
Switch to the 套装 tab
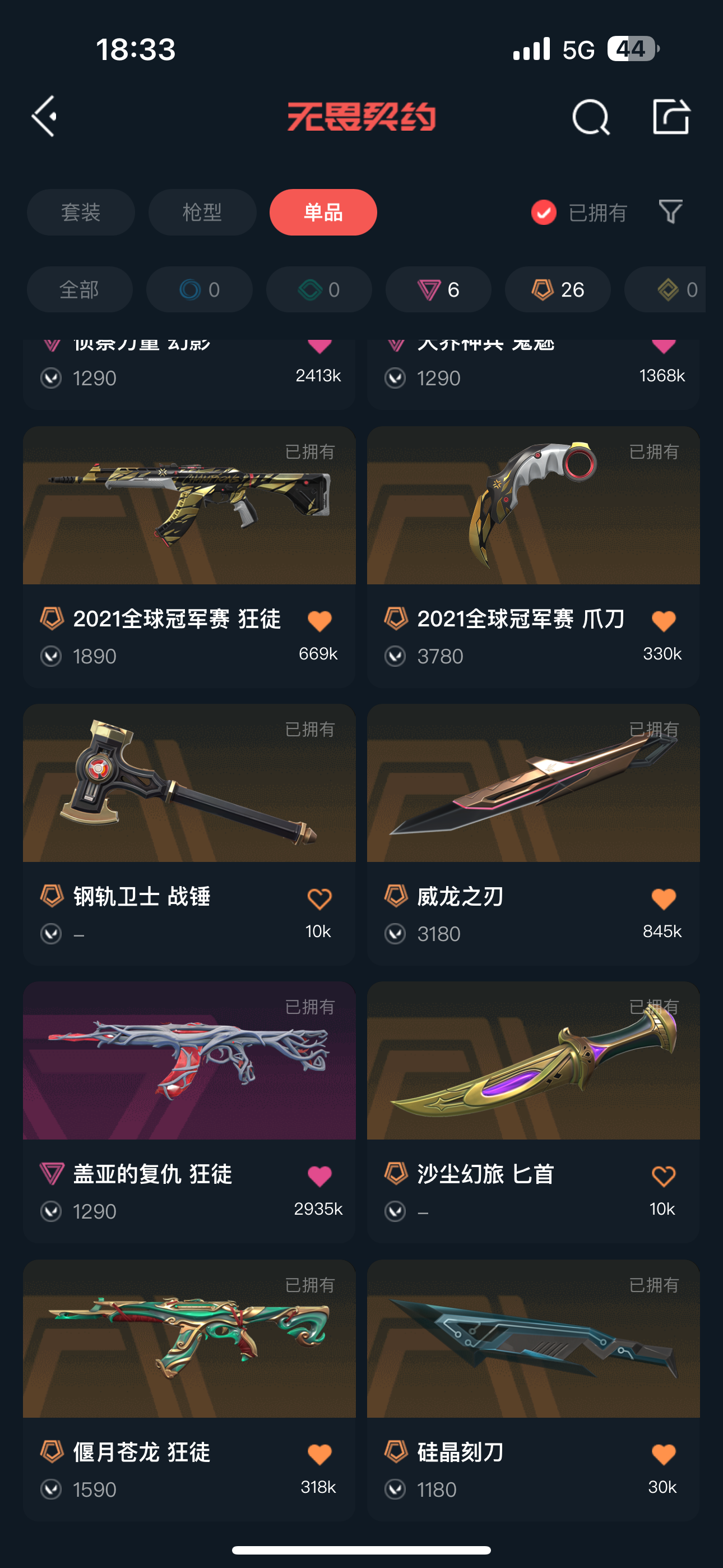pyautogui.click(x=81, y=213)
